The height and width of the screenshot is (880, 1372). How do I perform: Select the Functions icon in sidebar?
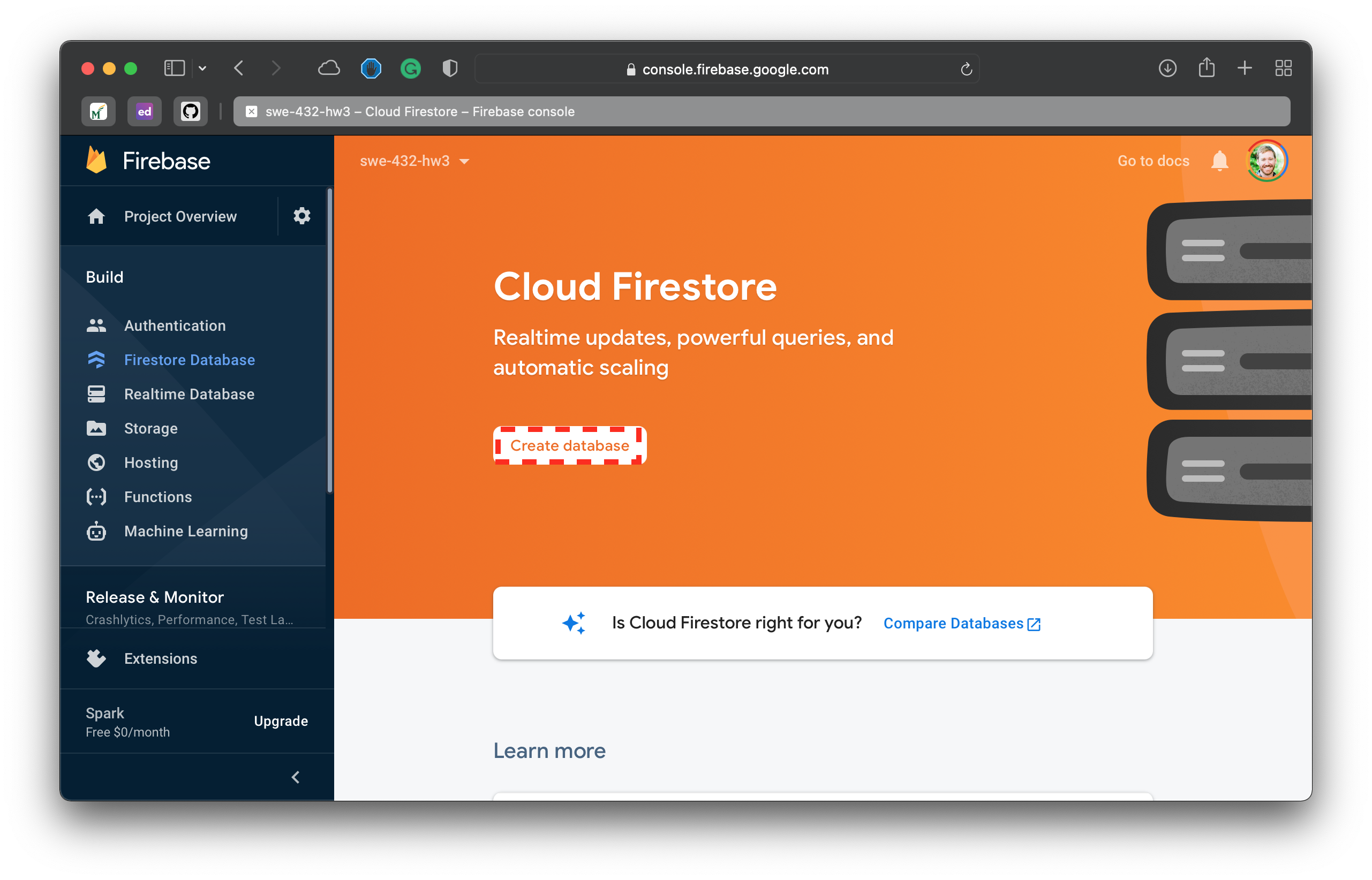pyautogui.click(x=97, y=497)
